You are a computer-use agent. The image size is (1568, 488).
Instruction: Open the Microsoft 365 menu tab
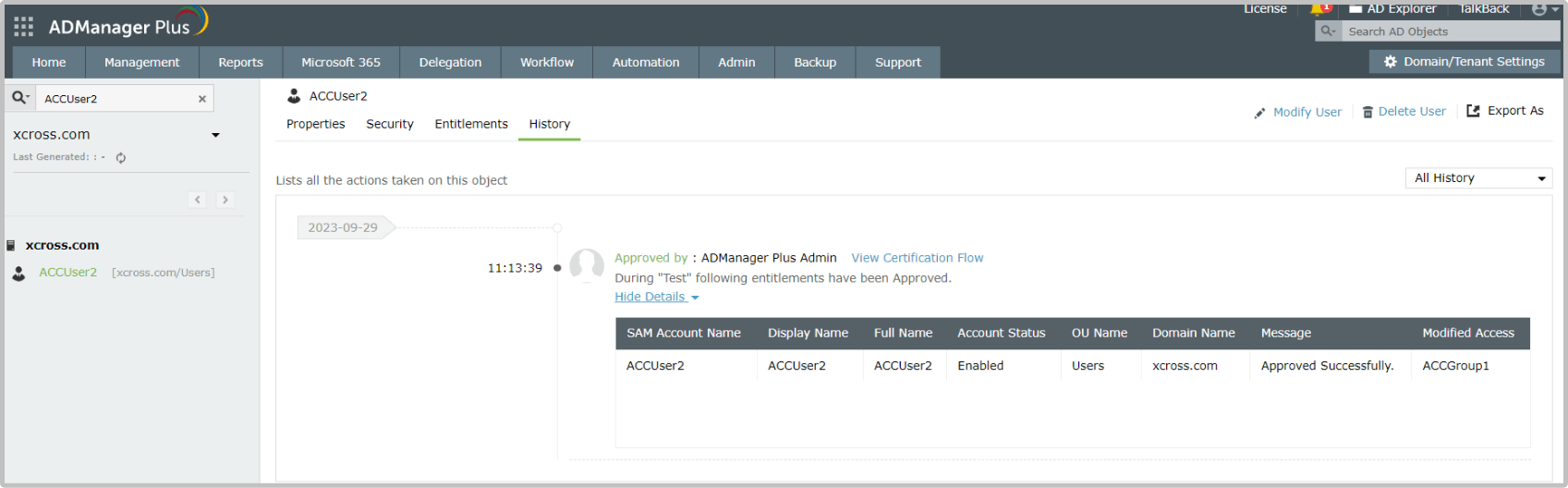341,63
